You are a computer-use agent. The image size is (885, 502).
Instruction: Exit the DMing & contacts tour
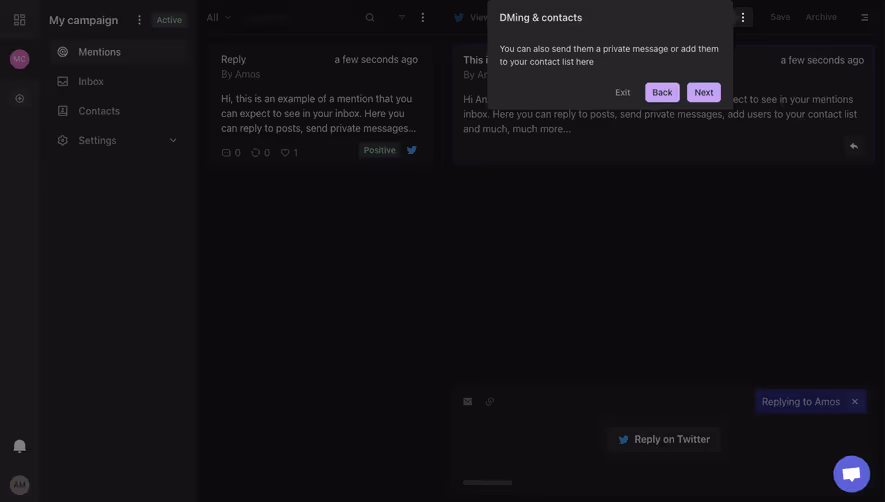(623, 93)
